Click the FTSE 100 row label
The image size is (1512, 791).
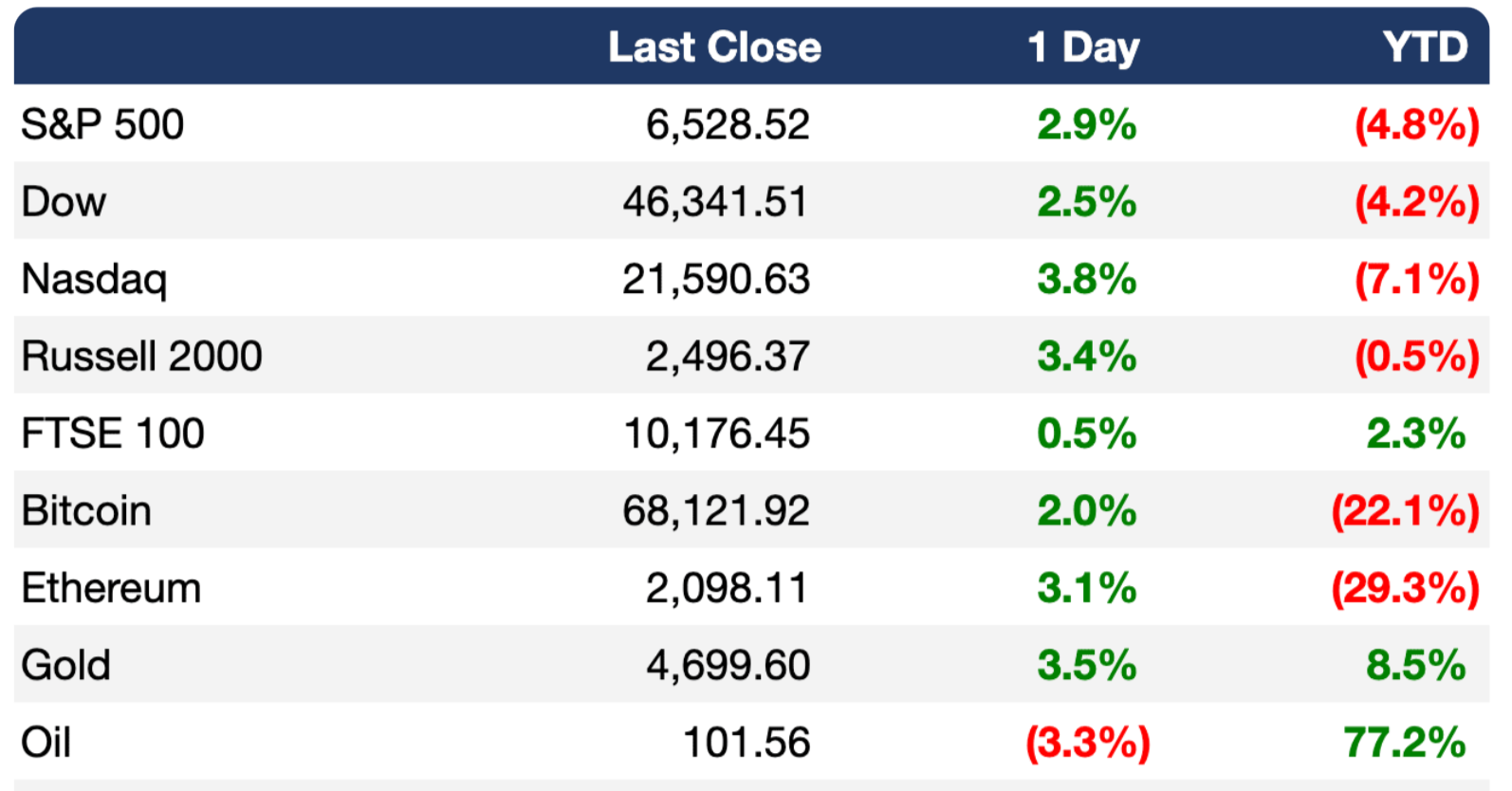(112, 434)
